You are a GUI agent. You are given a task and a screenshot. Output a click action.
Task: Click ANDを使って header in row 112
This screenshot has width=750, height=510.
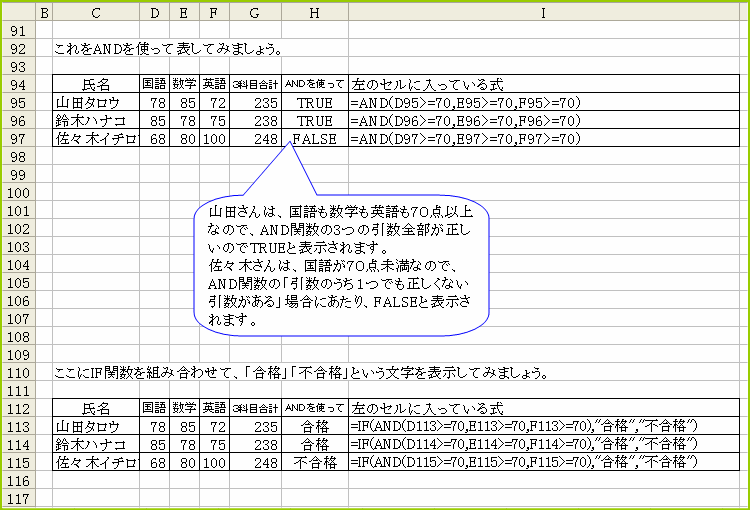tap(315, 409)
